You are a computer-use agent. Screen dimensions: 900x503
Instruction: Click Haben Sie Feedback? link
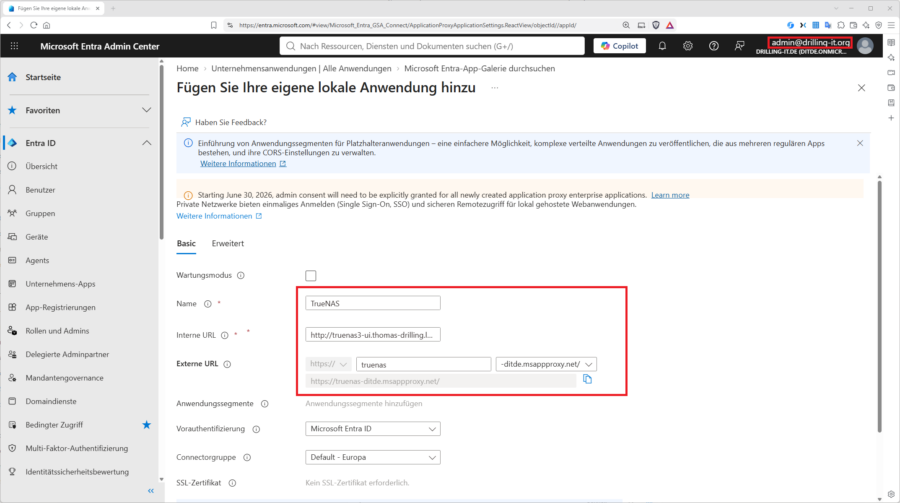(x=224, y=122)
